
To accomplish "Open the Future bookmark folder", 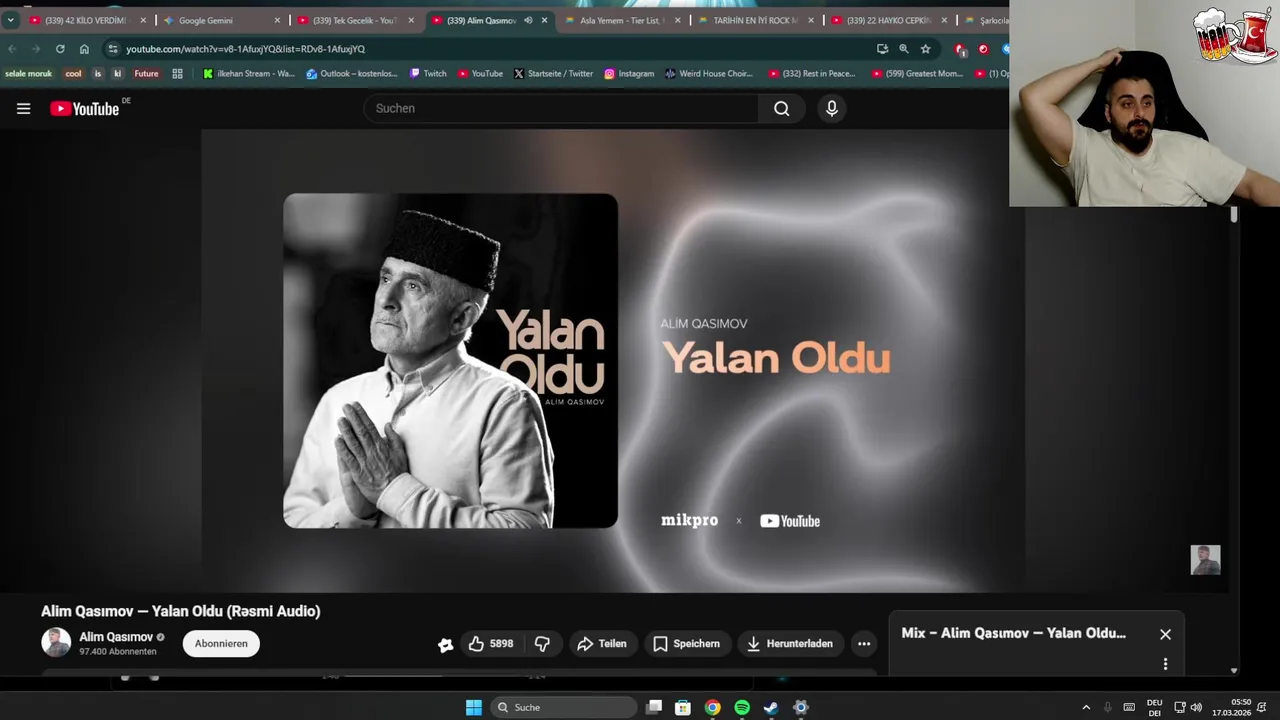I will 146,73.
